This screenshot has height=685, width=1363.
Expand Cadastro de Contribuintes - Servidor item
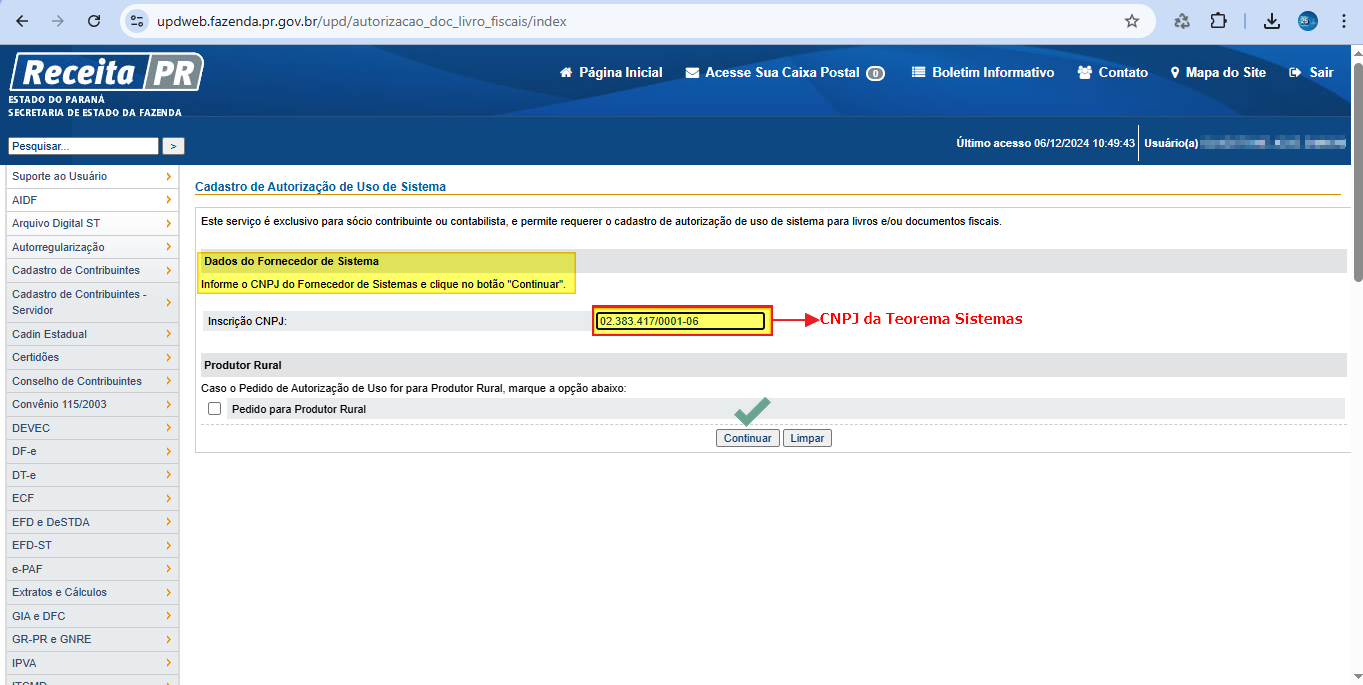[x=92, y=302]
